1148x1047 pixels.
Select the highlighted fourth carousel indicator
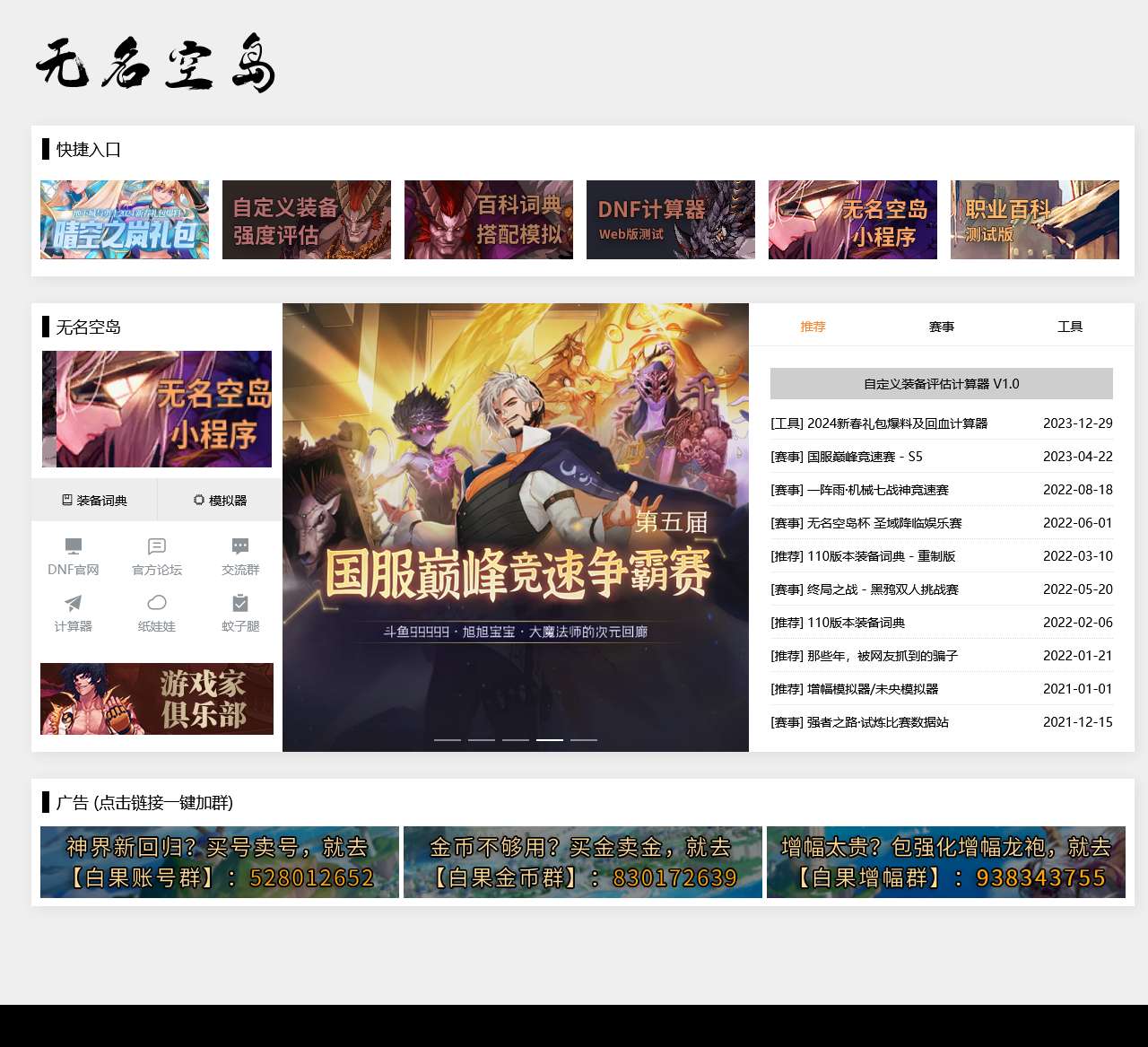coord(550,740)
